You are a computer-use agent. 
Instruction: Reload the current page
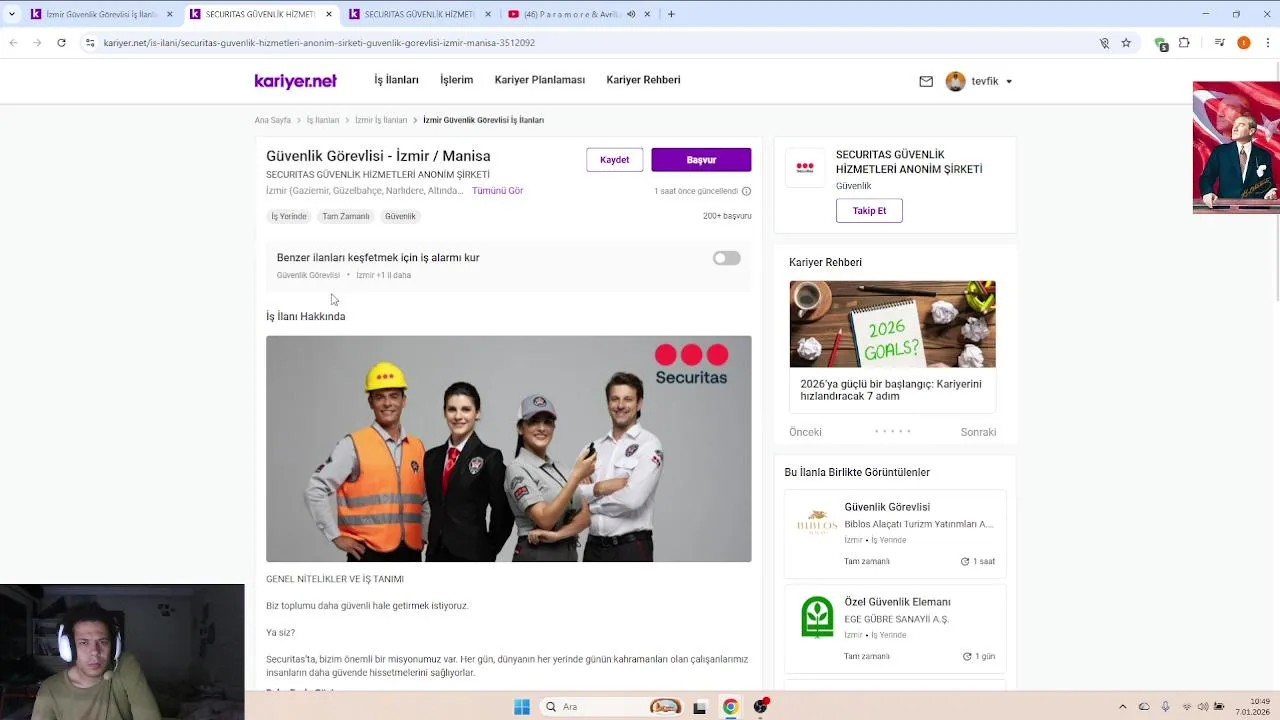tap(61, 43)
